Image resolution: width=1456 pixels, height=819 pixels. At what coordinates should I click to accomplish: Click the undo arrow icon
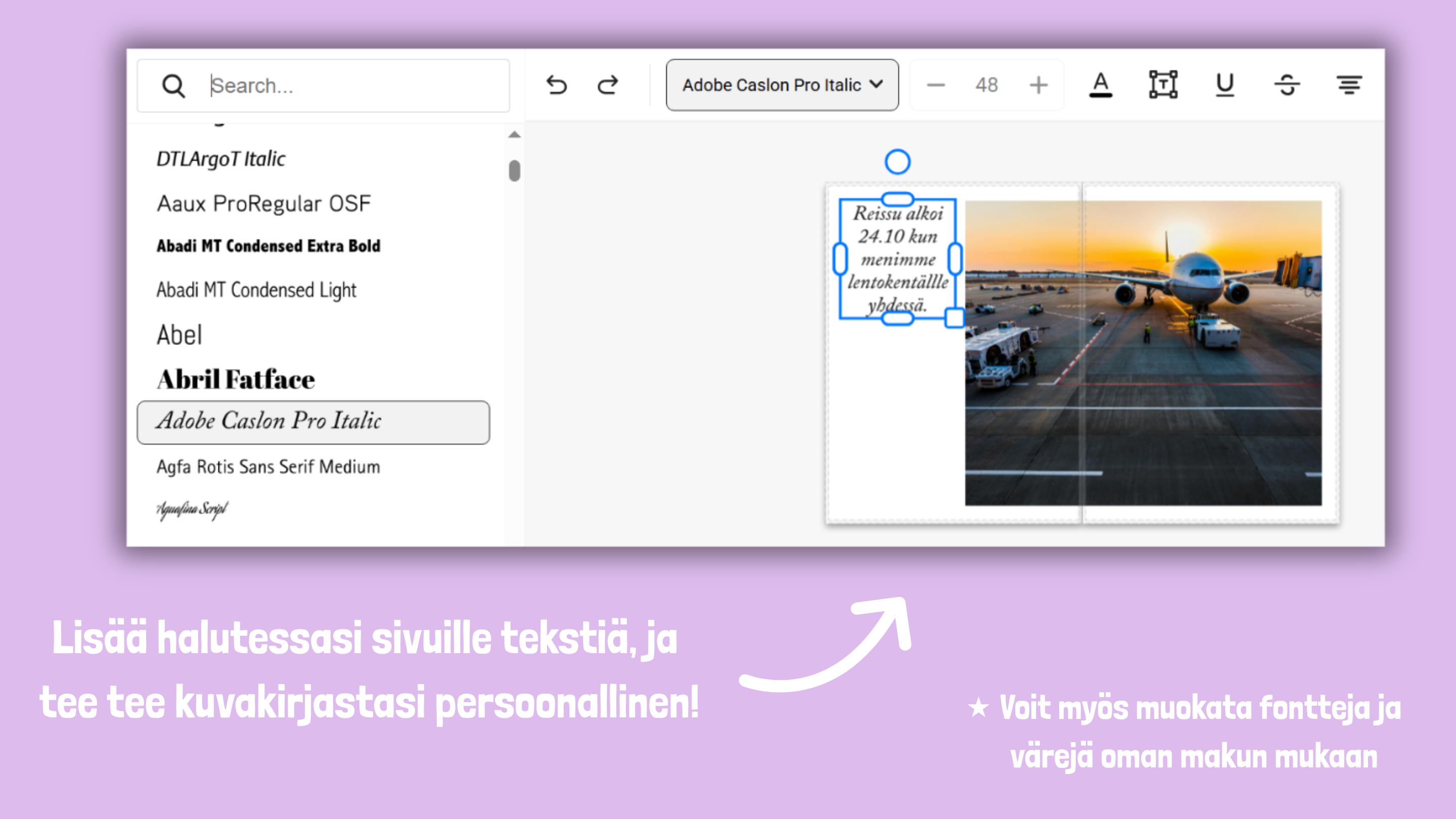tap(556, 85)
